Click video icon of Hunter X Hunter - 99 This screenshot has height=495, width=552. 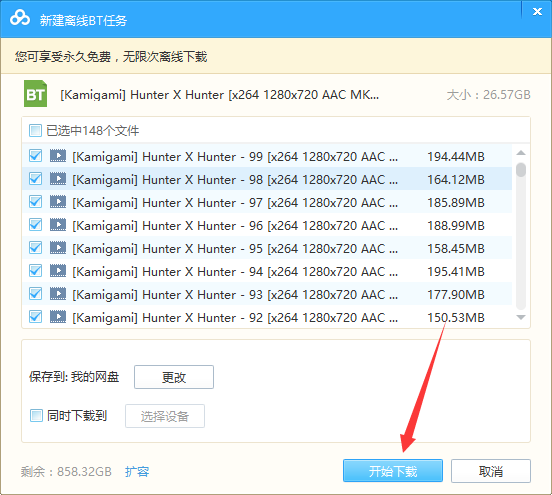(x=58, y=156)
